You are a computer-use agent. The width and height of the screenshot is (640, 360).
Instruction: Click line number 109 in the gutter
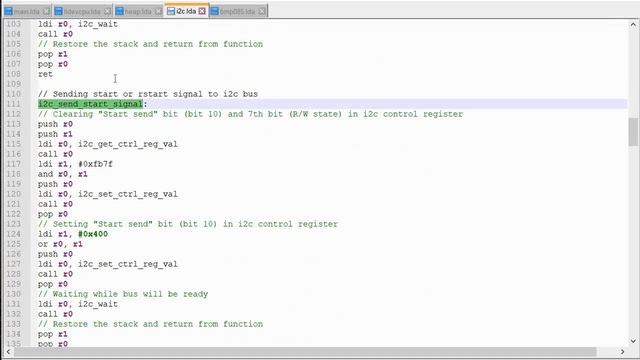click(13, 84)
